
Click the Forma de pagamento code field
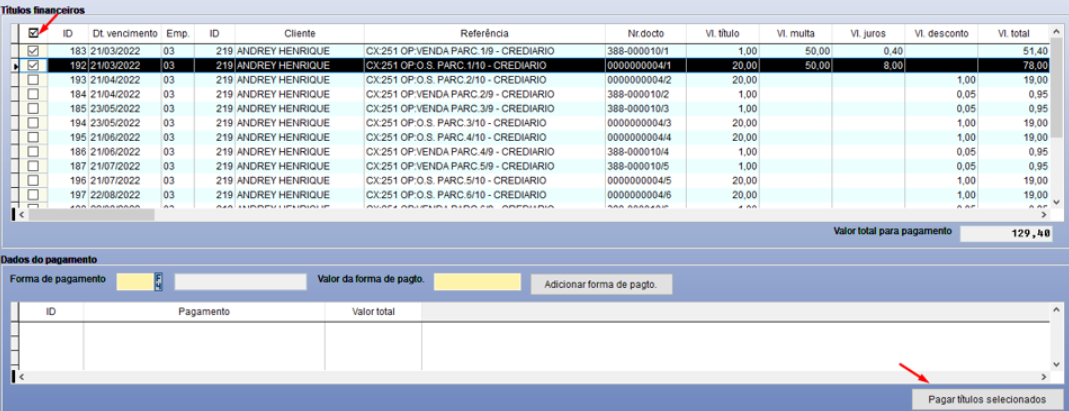pos(135,282)
